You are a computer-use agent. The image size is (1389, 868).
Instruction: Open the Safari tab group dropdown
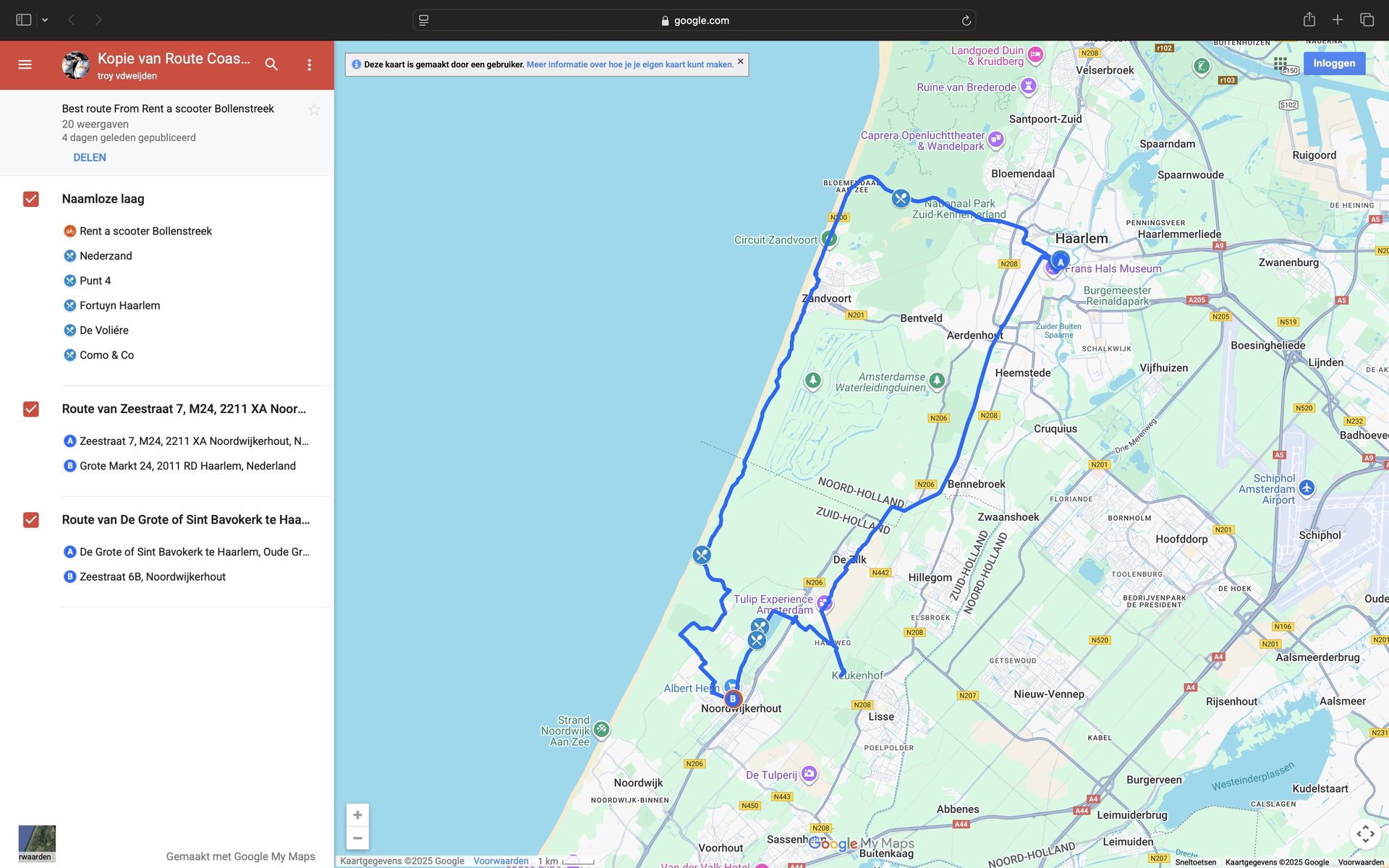click(x=45, y=20)
